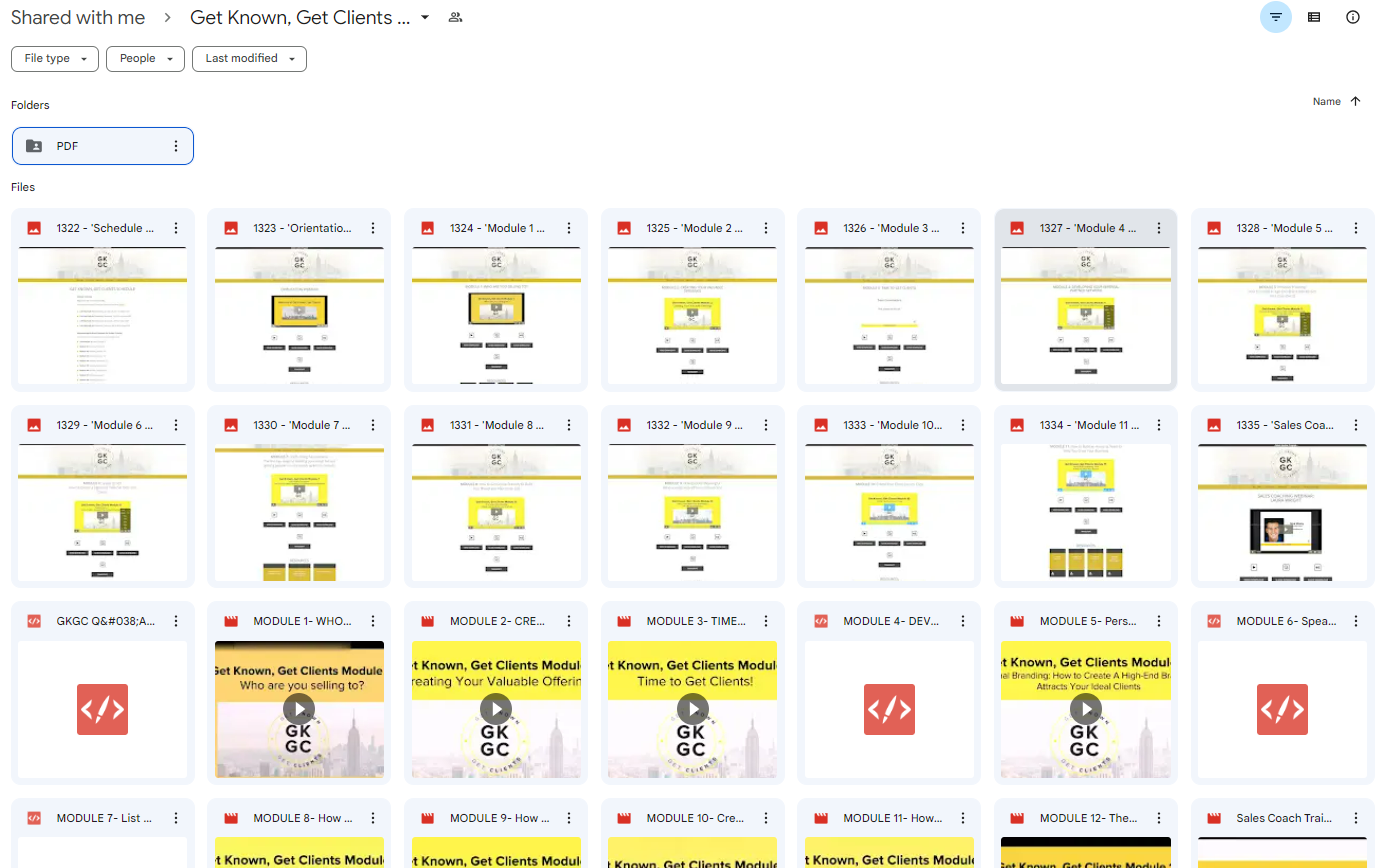1381x868 pixels.
Task: Open more actions for MODULE 2- CRE video
Action: [569, 622]
